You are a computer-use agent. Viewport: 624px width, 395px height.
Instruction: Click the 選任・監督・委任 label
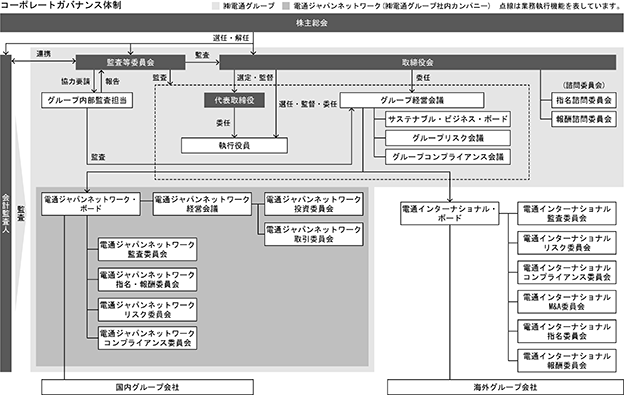coord(308,104)
